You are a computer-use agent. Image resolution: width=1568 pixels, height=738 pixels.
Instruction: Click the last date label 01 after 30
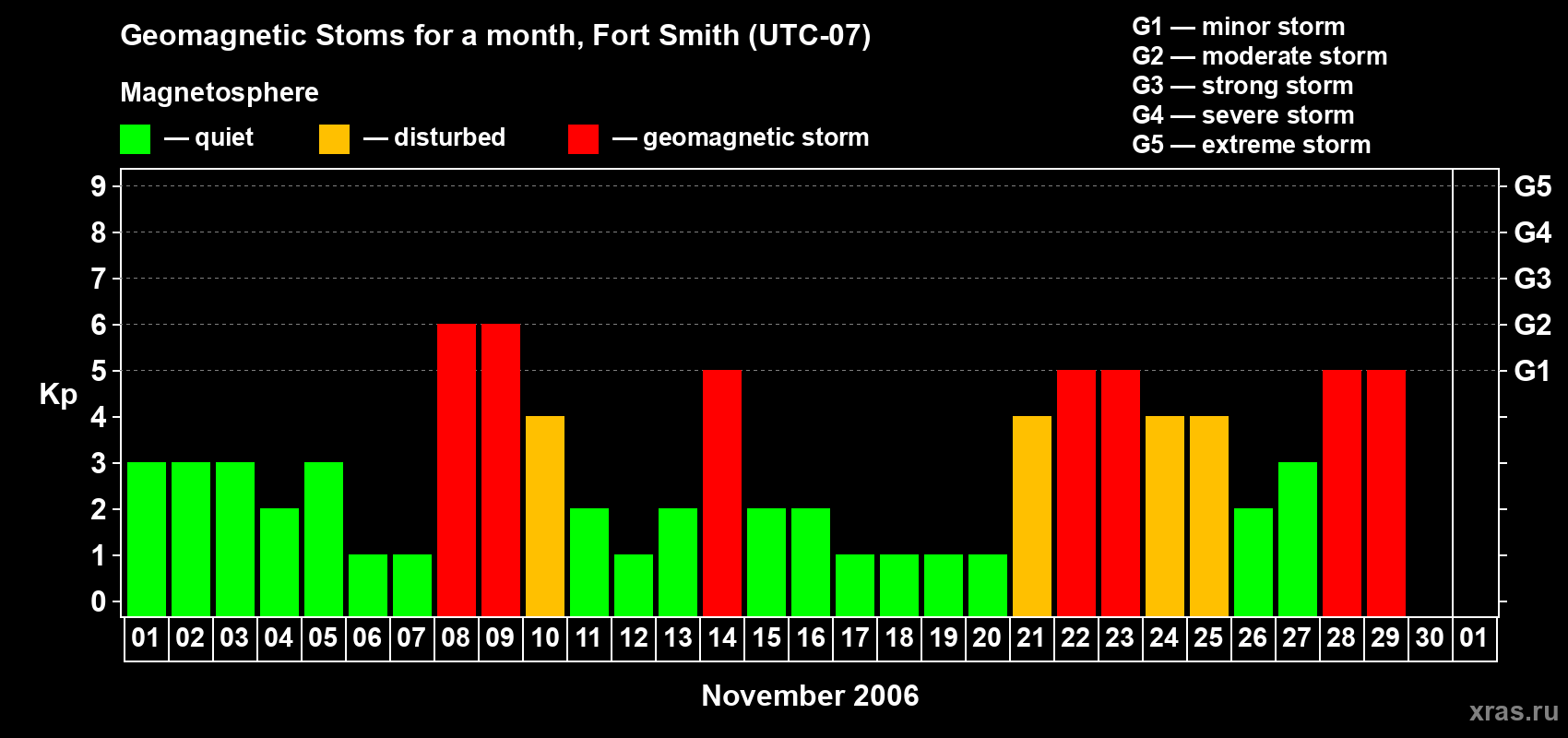point(1474,637)
